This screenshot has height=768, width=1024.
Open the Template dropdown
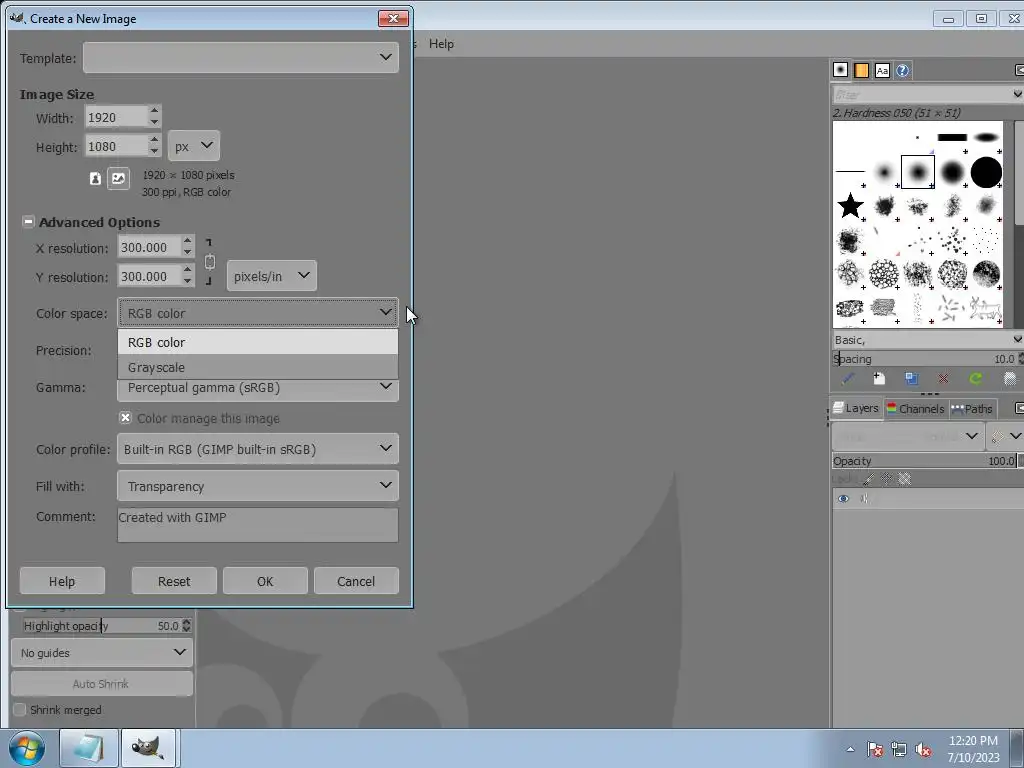pyautogui.click(x=240, y=57)
